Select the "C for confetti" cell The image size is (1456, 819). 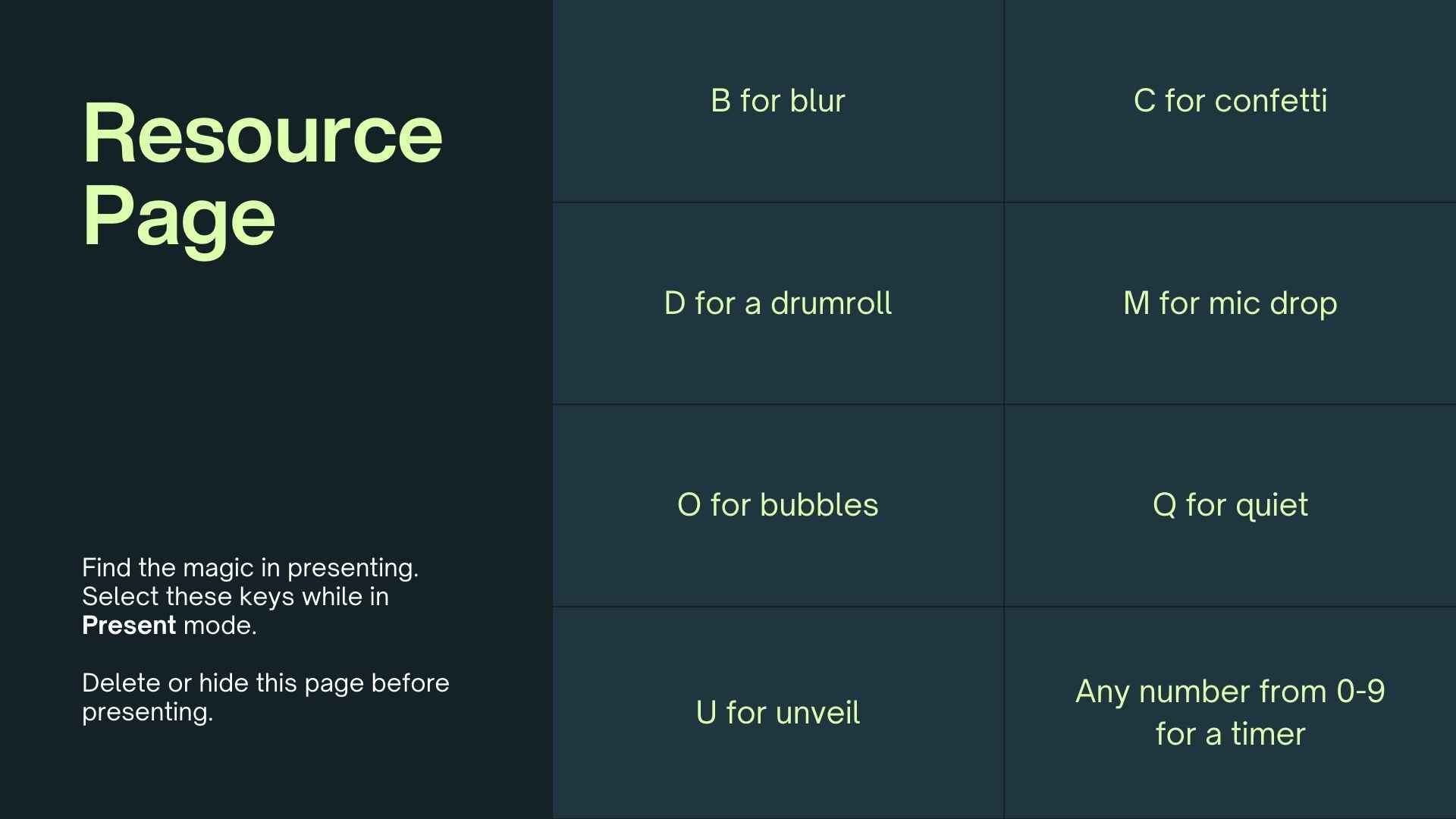click(x=1230, y=101)
